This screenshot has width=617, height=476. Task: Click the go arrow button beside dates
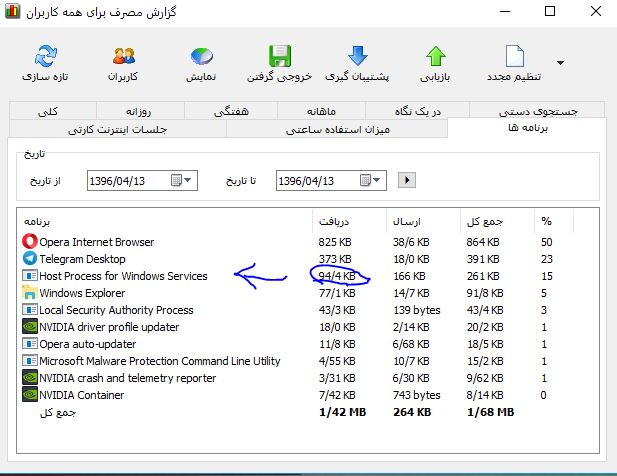[x=407, y=180]
